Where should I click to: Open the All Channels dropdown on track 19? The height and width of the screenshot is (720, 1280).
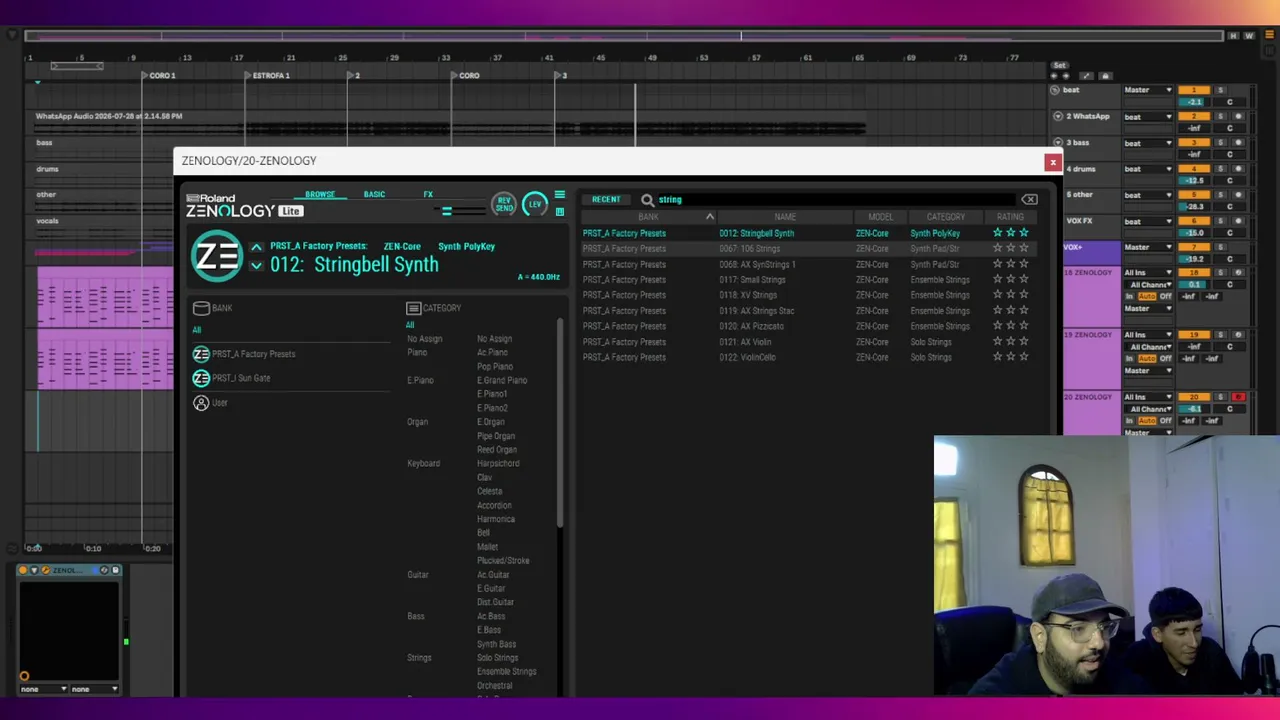coord(1148,347)
